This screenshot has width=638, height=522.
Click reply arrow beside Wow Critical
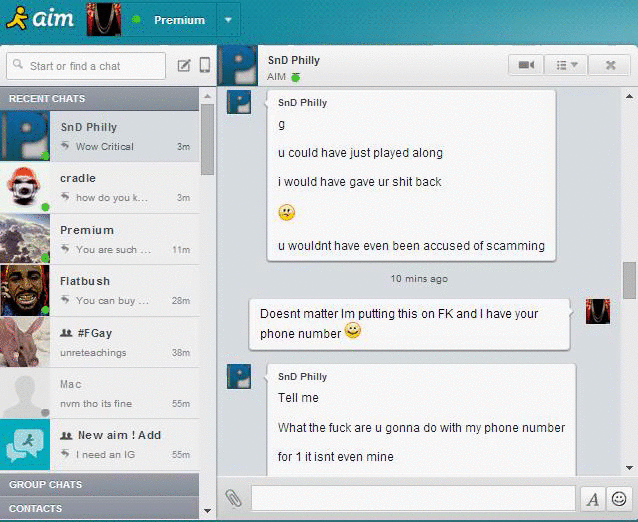65,146
